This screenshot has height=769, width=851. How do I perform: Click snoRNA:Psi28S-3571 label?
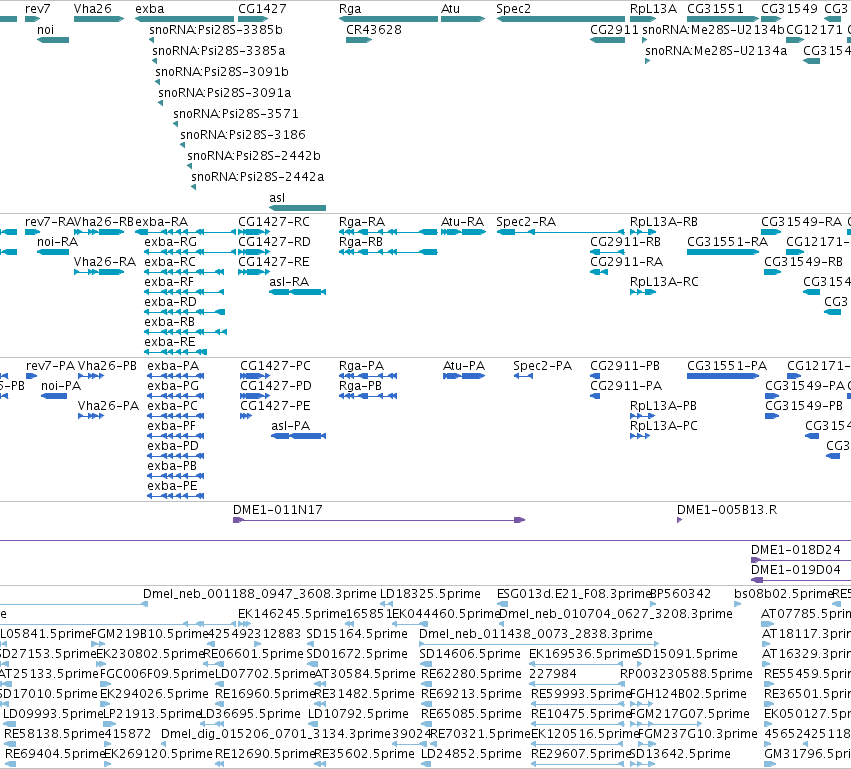tap(236, 113)
